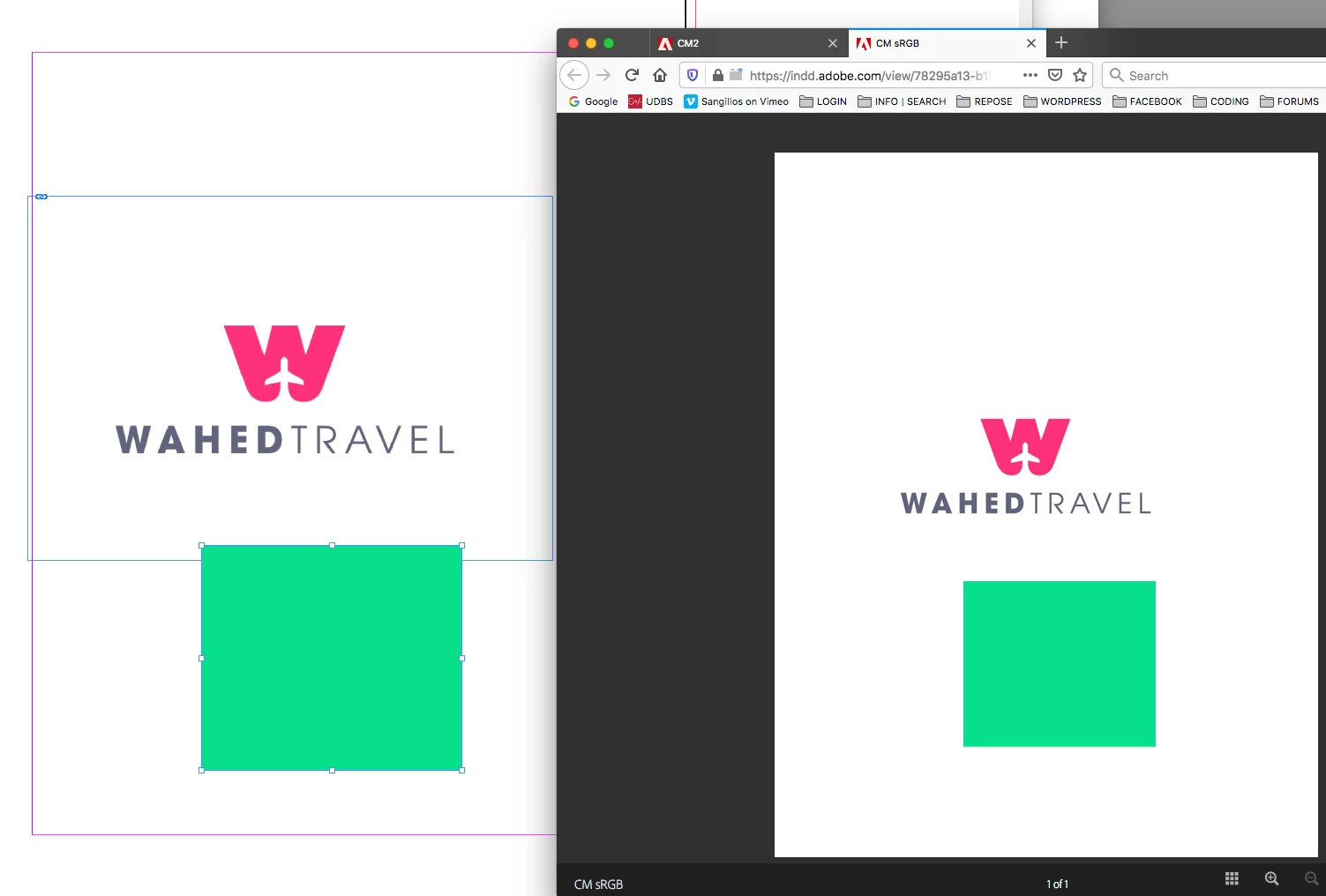Open the UDBS bookmark
Screen dimensions: 1326x896
point(650,101)
